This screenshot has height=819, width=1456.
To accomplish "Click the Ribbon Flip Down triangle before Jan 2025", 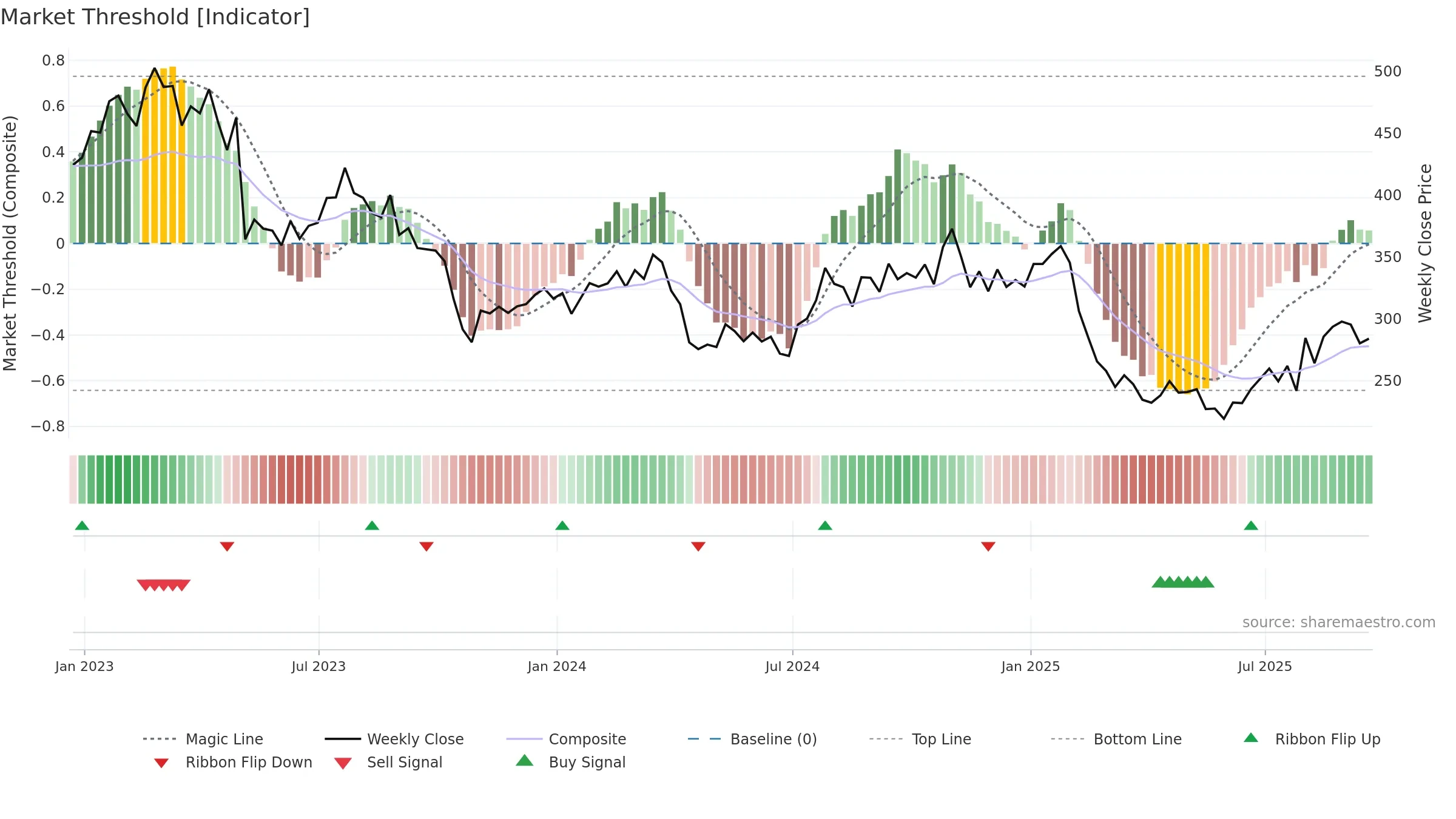I will pos(988,547).
